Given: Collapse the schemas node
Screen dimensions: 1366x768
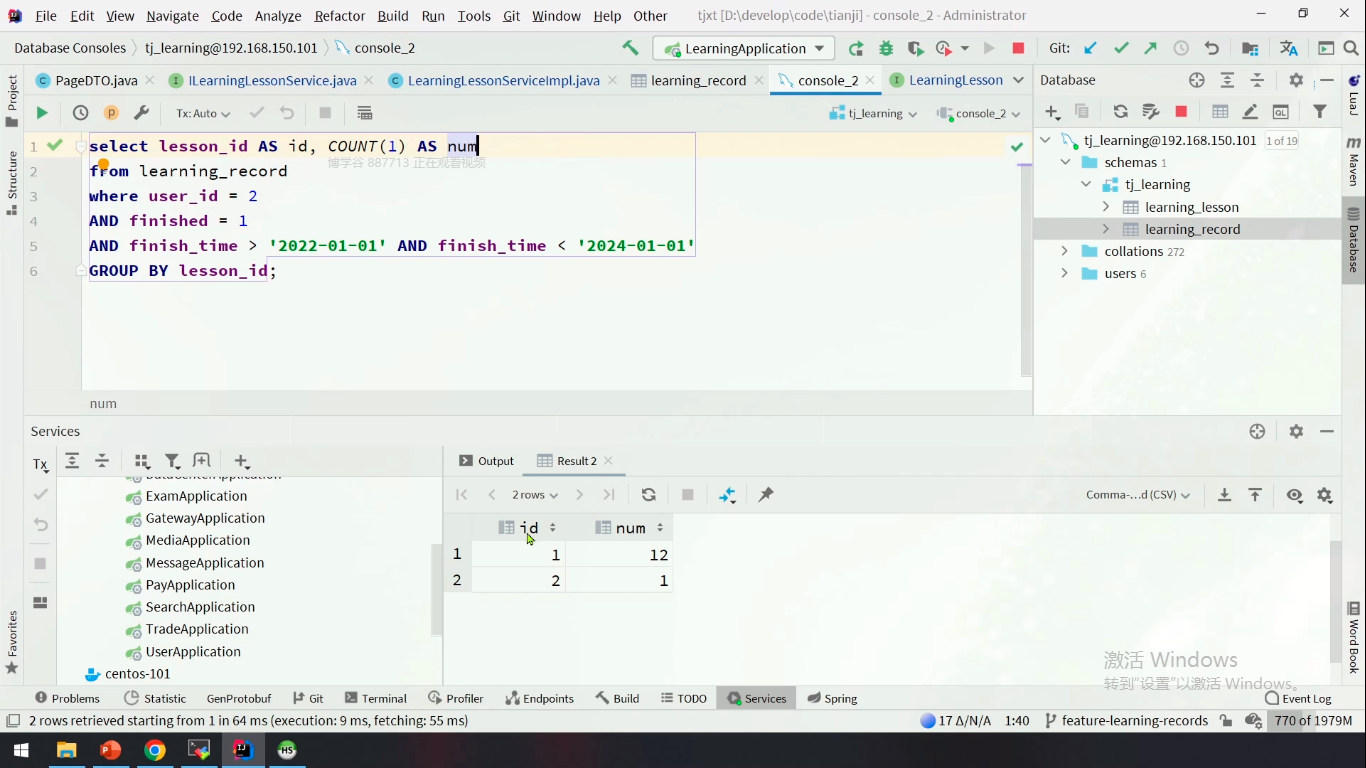Looking at the screenshot, I should [1065, 162].
